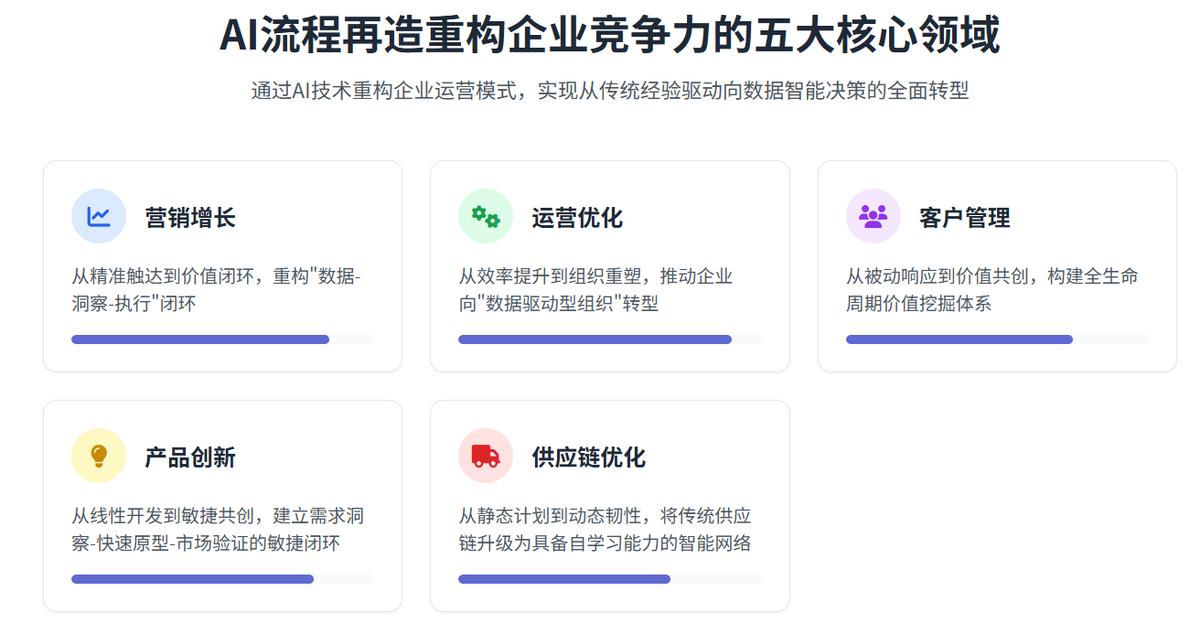Click the green gears icon for 运营优化

[485, 216]
